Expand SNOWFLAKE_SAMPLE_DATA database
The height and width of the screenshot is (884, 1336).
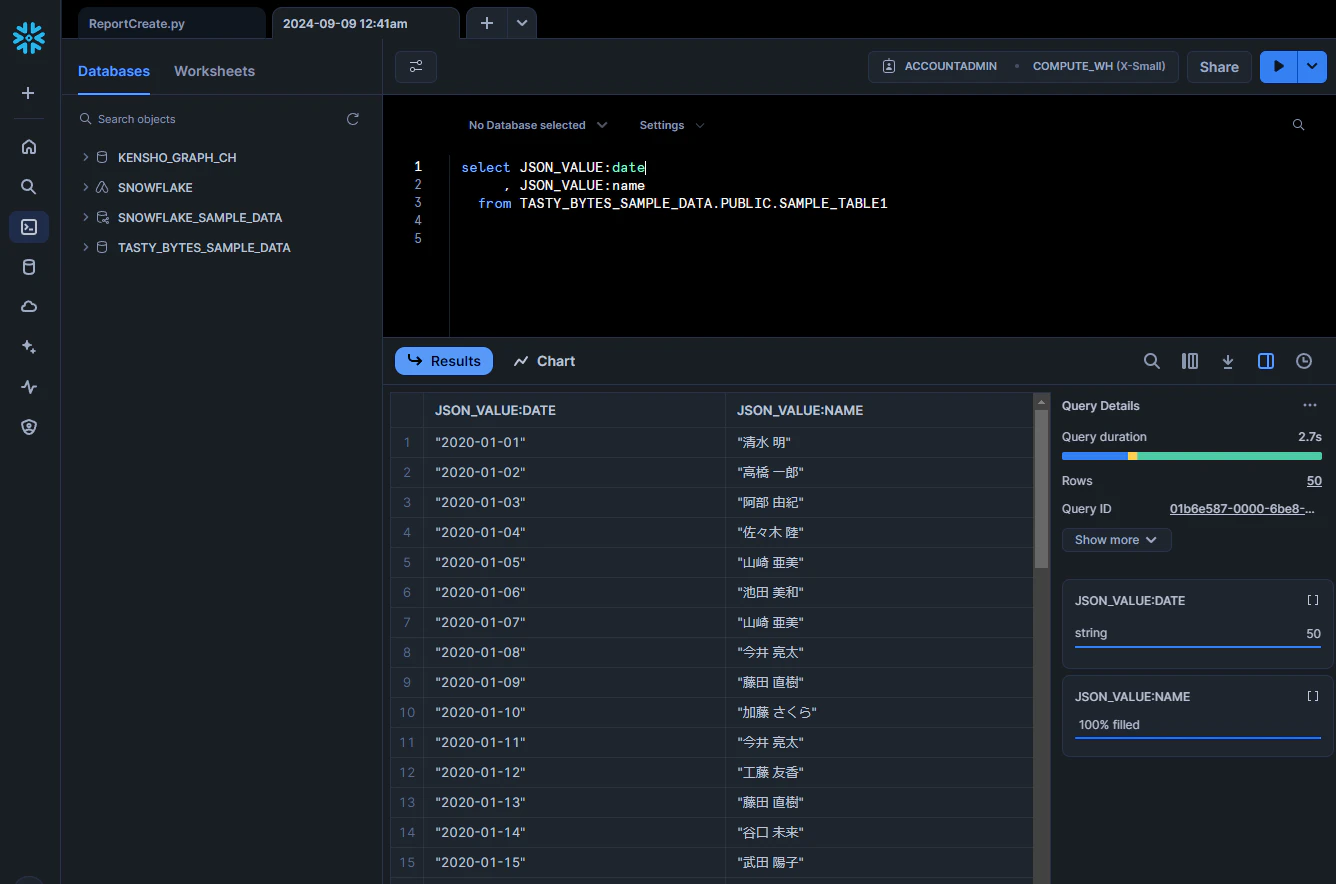click(x=86, y=218)
